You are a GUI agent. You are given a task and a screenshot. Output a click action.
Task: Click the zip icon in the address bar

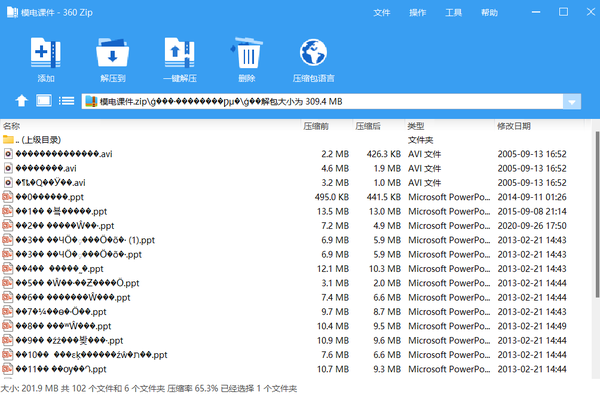point(91,101)
